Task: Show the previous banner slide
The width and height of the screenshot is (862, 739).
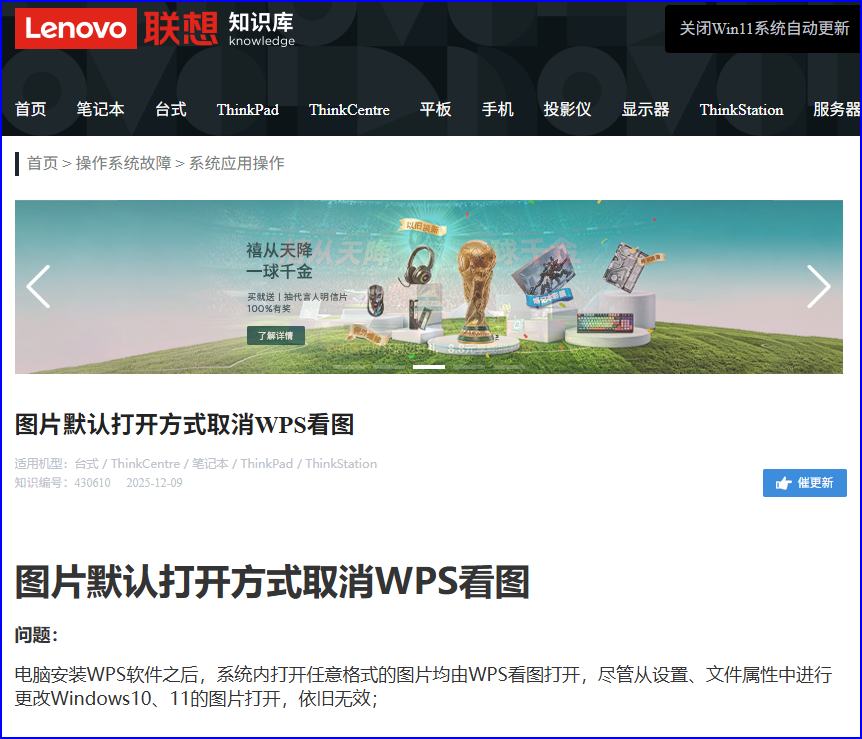Action: pos(38,286)
